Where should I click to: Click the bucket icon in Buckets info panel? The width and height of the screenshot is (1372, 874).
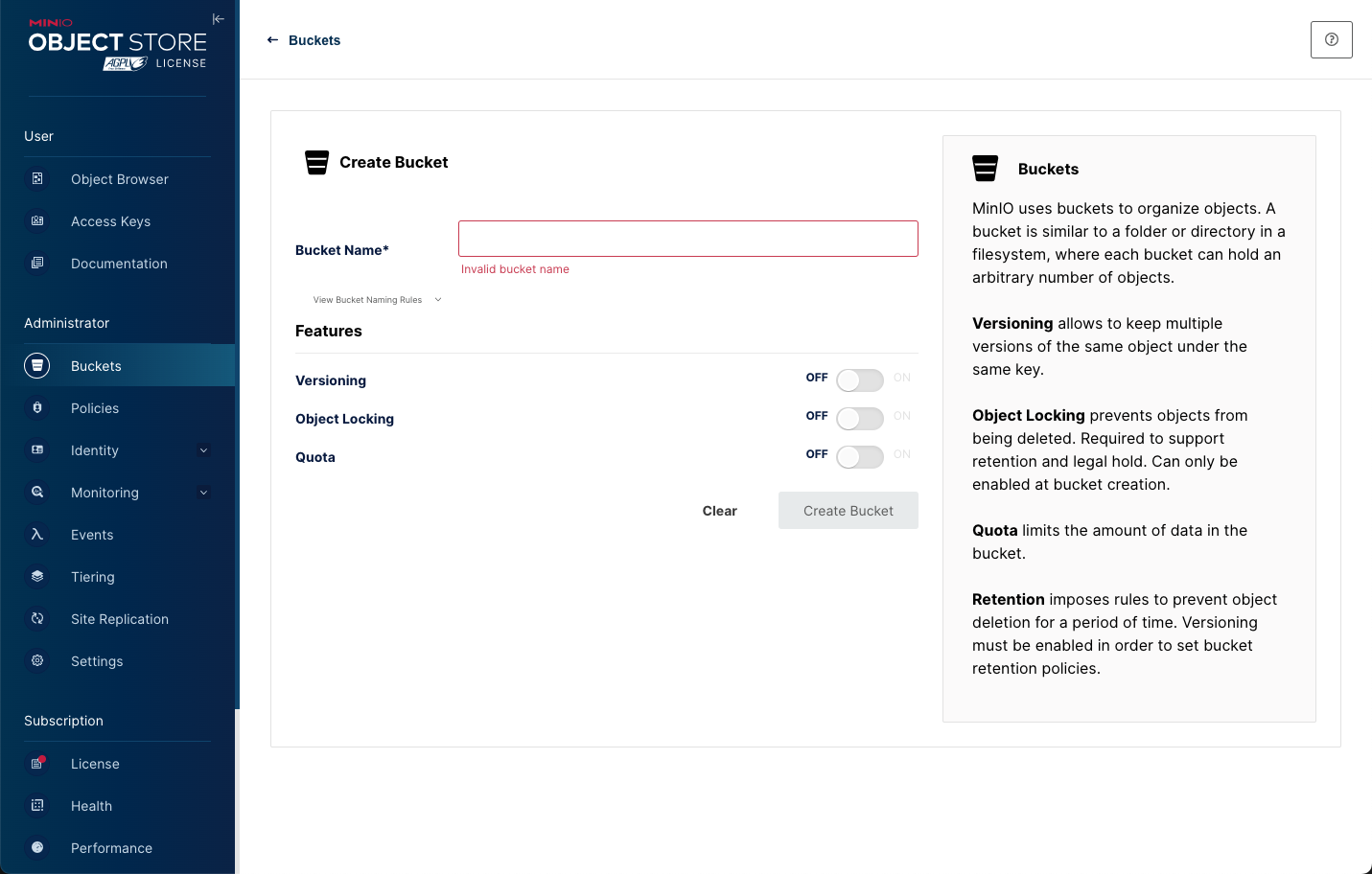(x=985, y=169)
